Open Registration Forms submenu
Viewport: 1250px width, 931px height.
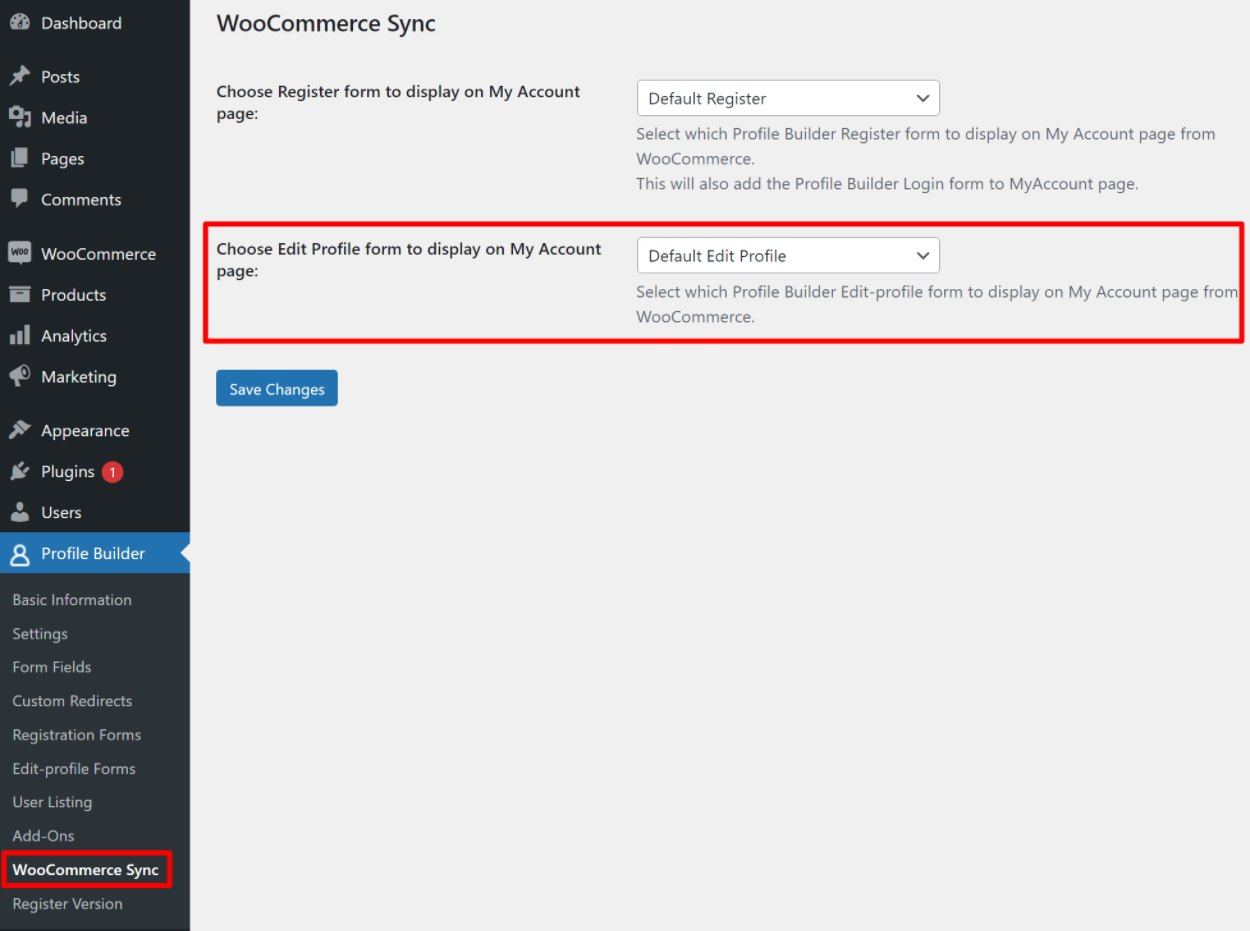click(77, 734)
